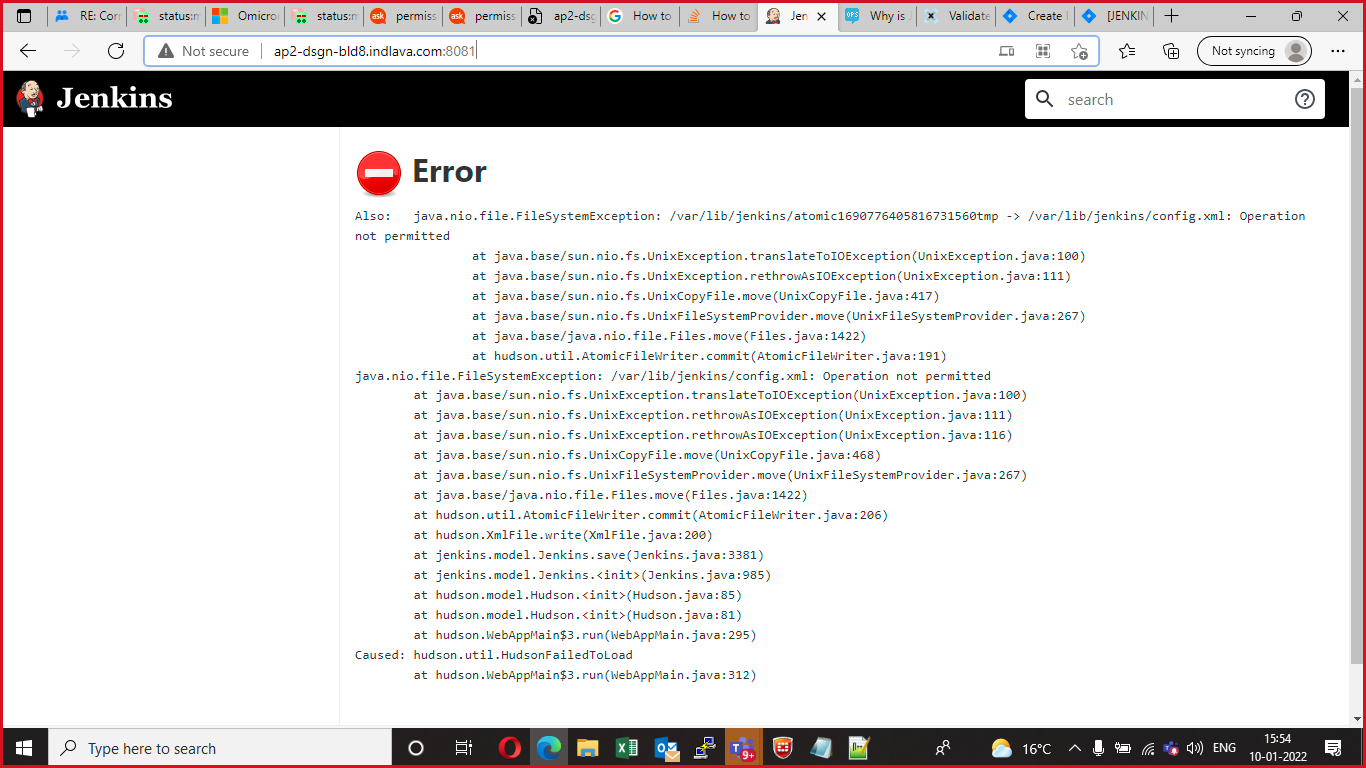Switch to the [JENKIN tab
This screenshot has height=768, width=1366.
[1115, 16]
